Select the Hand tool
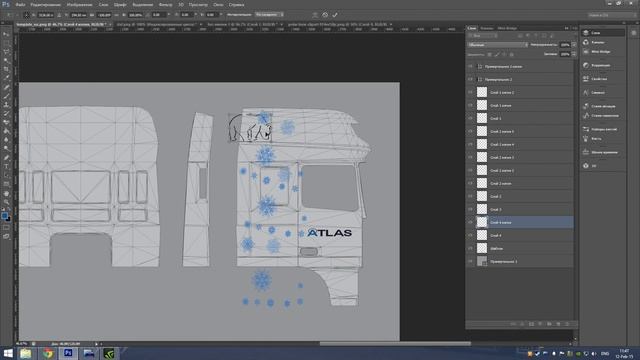The height and width of the screenshot is (360, 640). [x=6, y=193]
